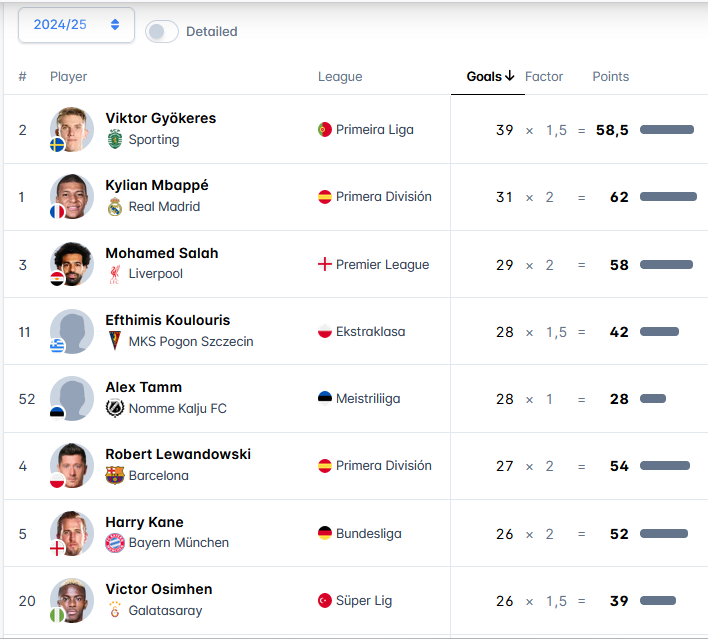This screenshot has height=639, width=708.
Task: Click the League column header
Action: (x=340, y=77)
